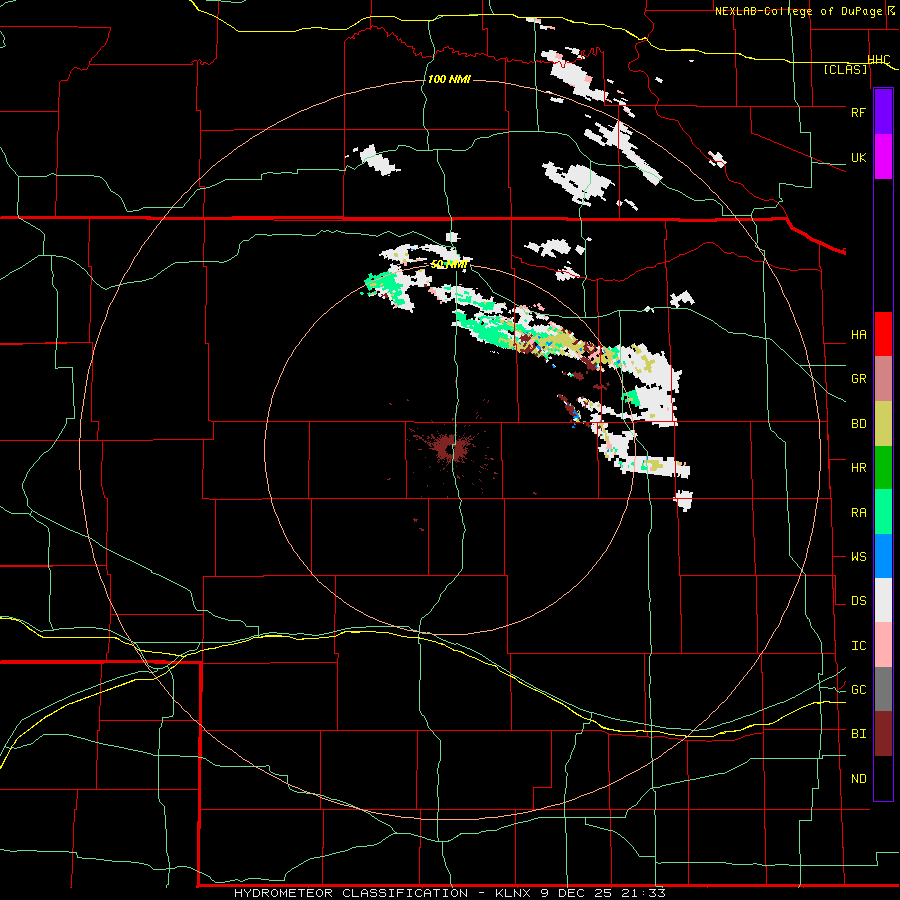Select the red HA color swatch
This screenshot has height=900, width=900.
click(883, 334)
